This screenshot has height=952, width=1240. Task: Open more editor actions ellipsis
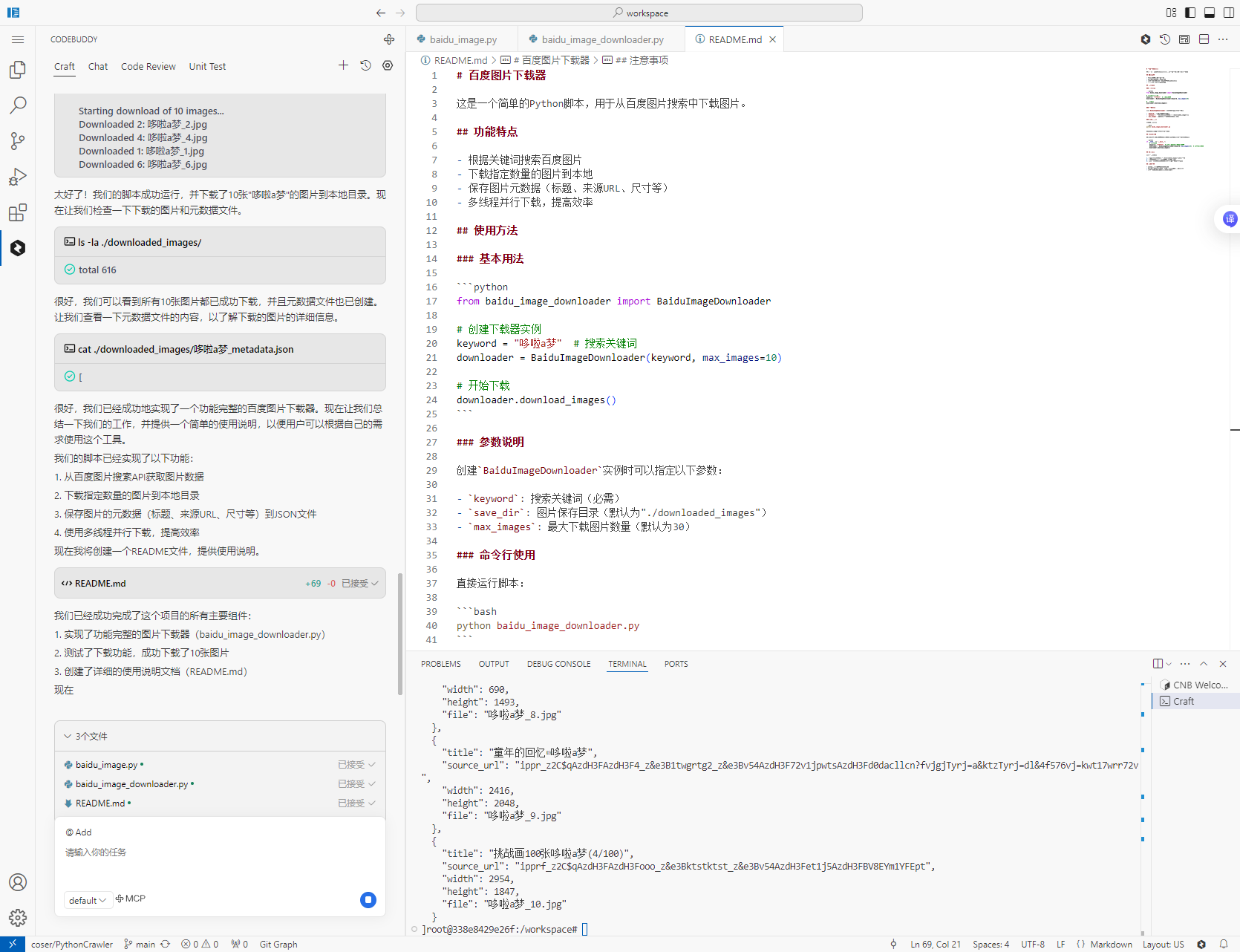[x=1223, y=39]
